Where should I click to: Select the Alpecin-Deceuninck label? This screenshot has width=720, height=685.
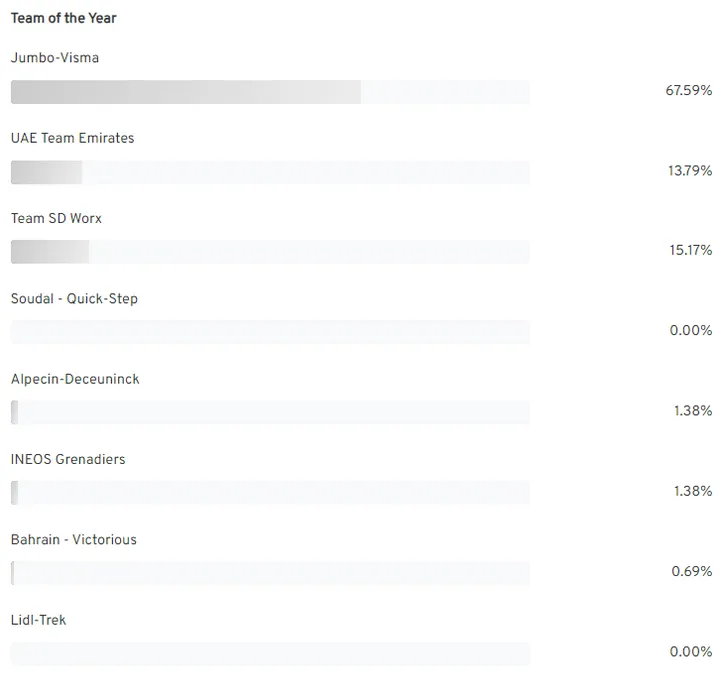75,379
